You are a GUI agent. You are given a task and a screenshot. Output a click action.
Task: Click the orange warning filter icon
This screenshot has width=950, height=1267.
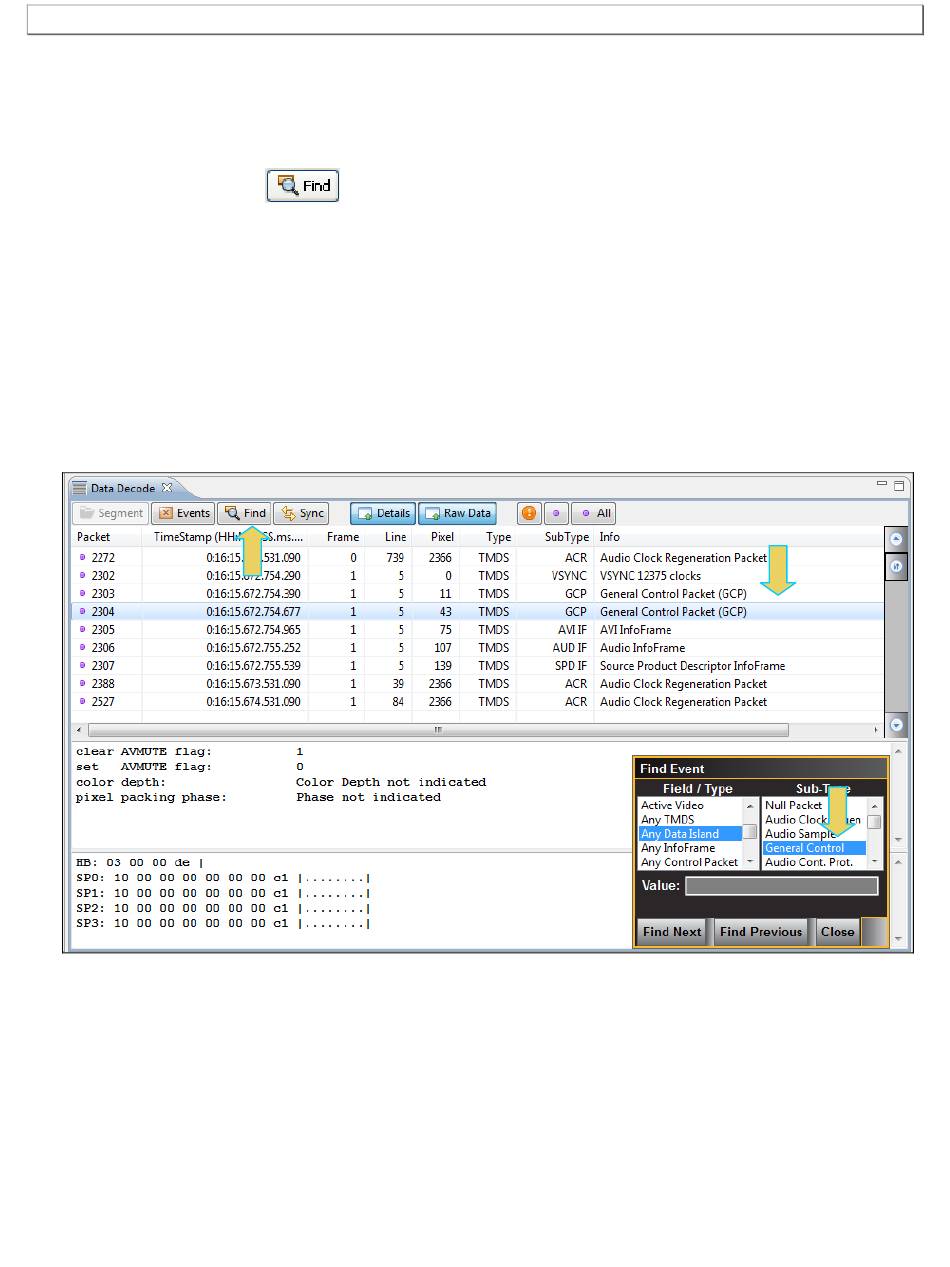529,513
